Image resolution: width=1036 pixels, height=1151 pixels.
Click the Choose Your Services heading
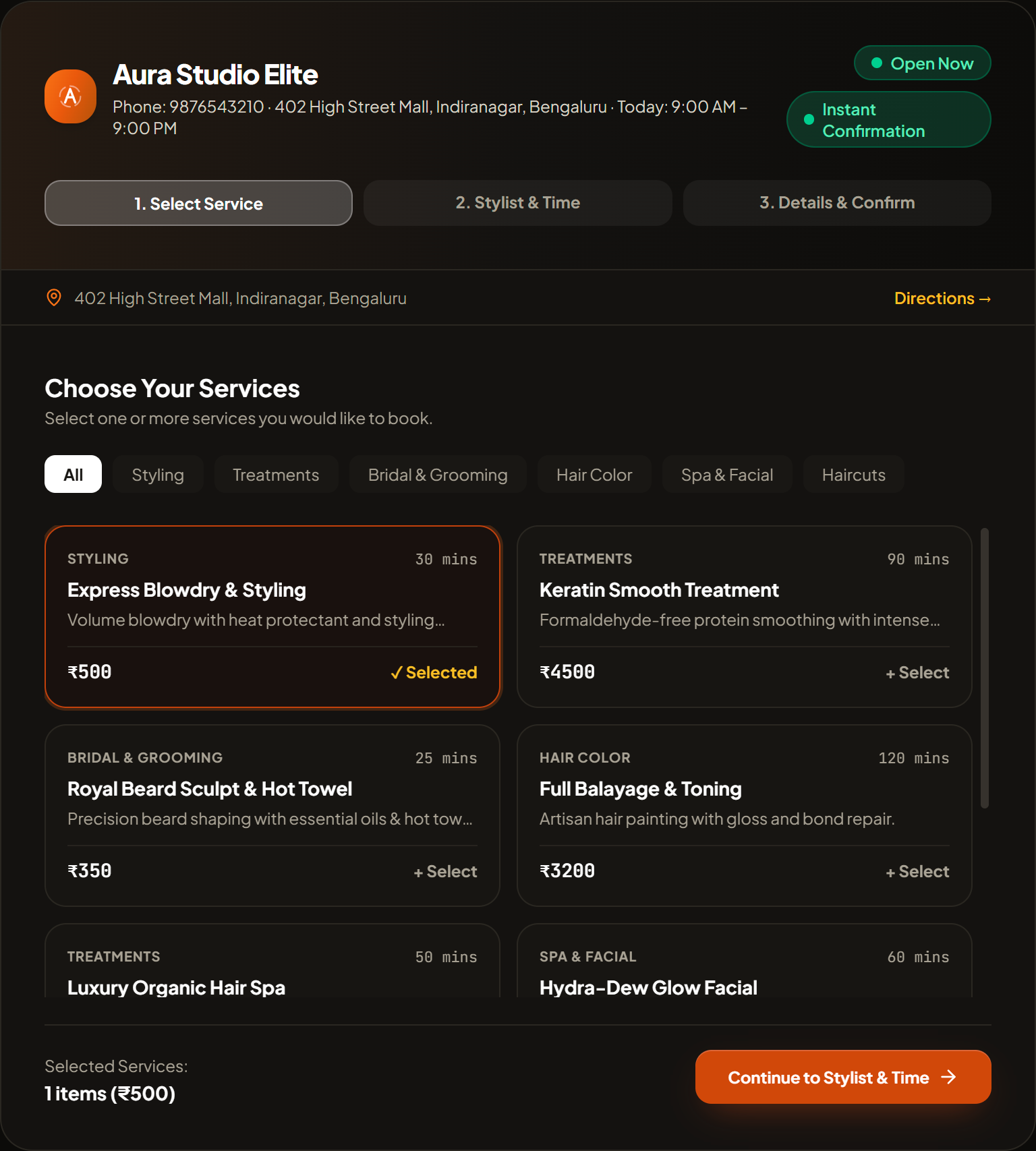[172, 388]
